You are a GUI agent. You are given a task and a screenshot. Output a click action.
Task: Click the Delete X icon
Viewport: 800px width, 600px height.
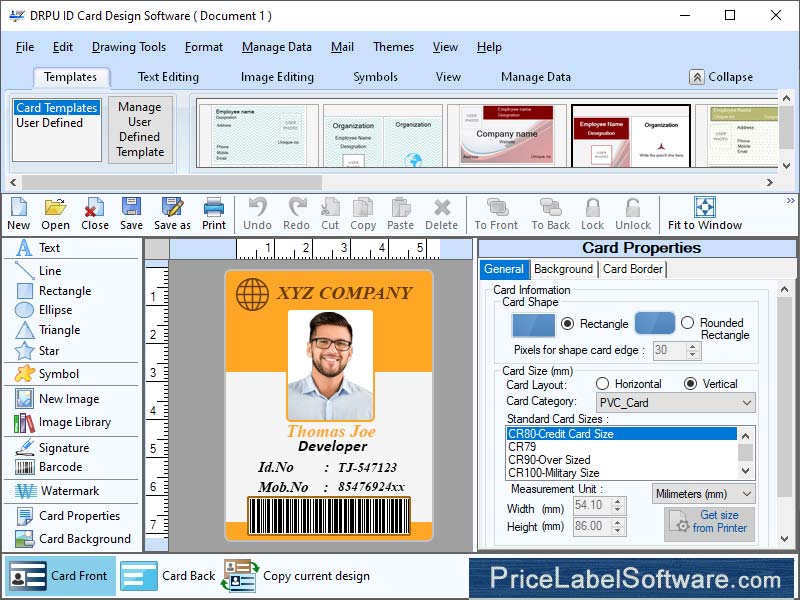[x=442, y=207]
